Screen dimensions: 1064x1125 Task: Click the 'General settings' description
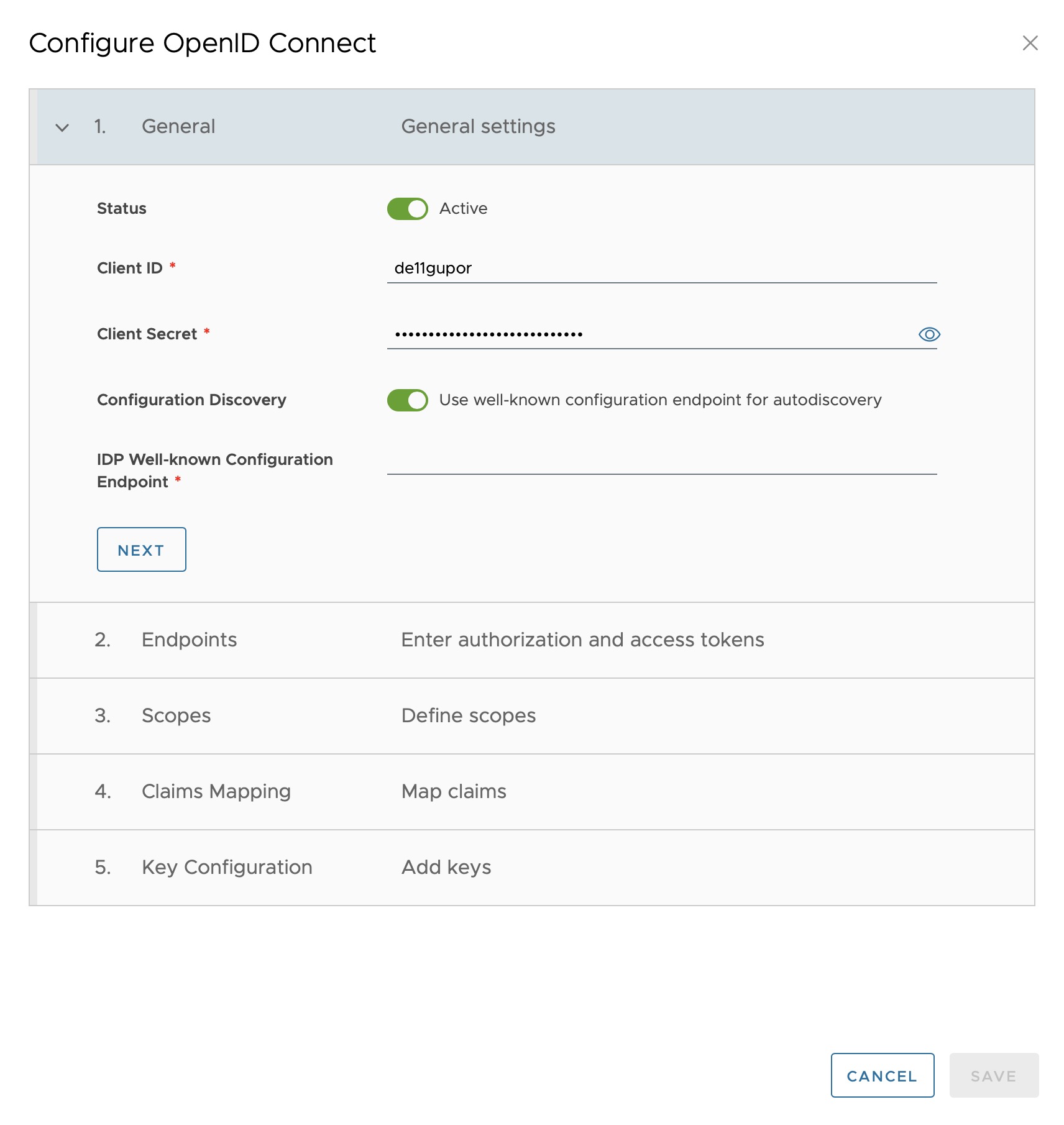point(478,127)
